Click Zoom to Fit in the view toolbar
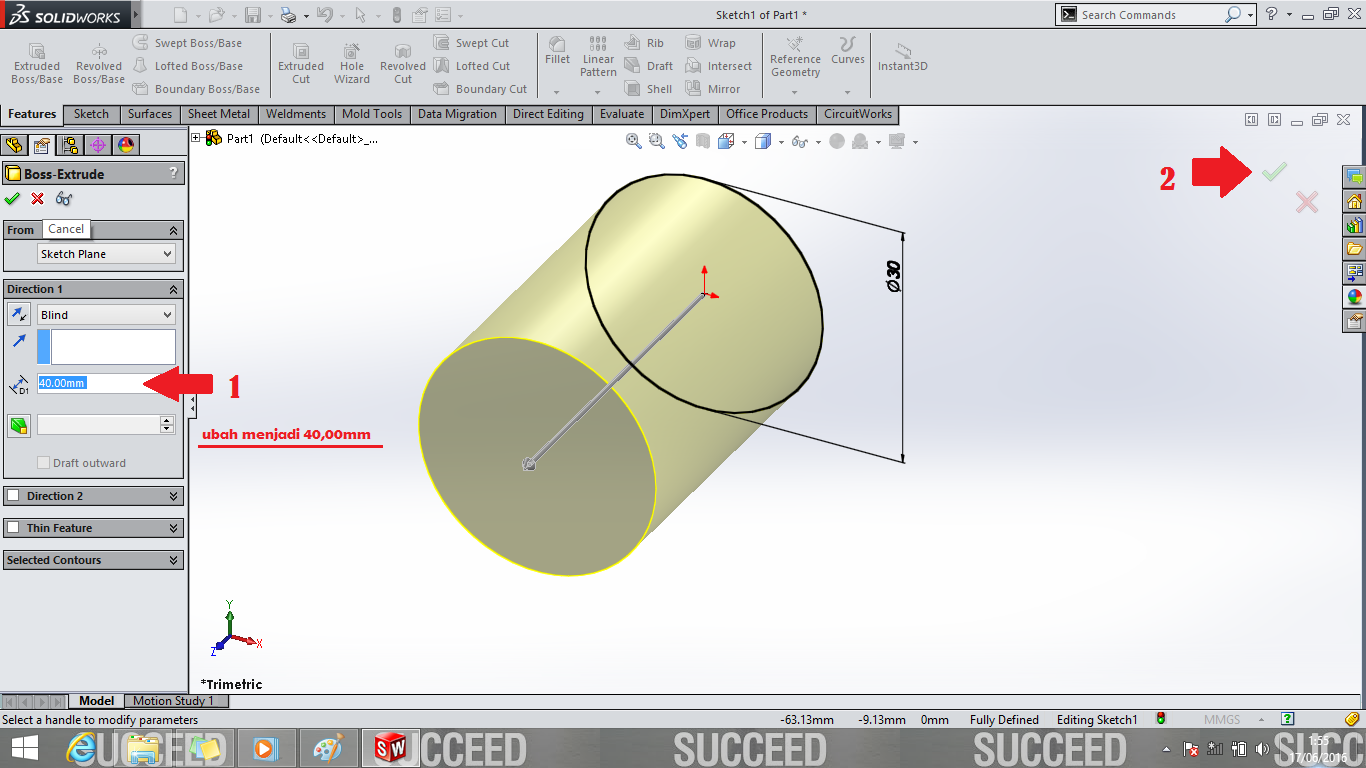This screenshot has width=1366, height=768. pyautogui.click(x=633, y=141)
